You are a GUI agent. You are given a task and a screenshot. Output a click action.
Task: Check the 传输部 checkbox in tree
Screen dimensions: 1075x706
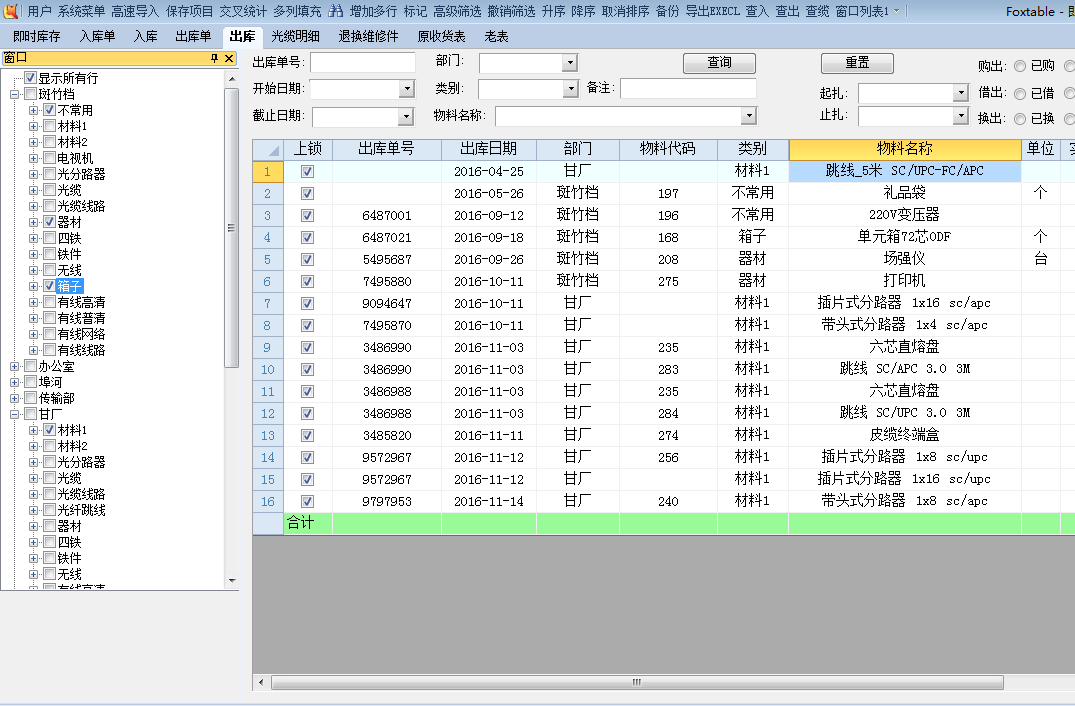pyautogui.click(x=30, y=398)
